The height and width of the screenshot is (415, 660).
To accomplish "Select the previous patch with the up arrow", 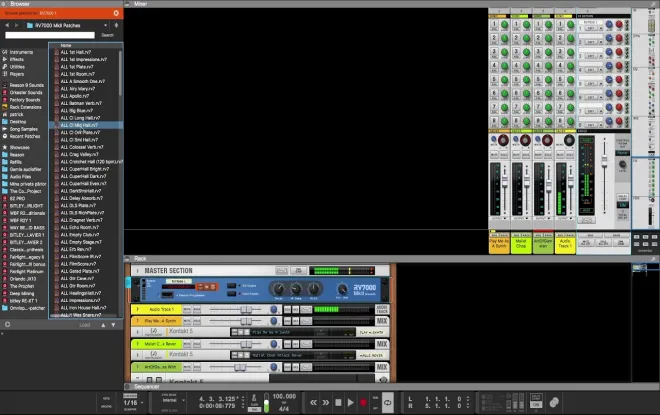I will 103,325.
